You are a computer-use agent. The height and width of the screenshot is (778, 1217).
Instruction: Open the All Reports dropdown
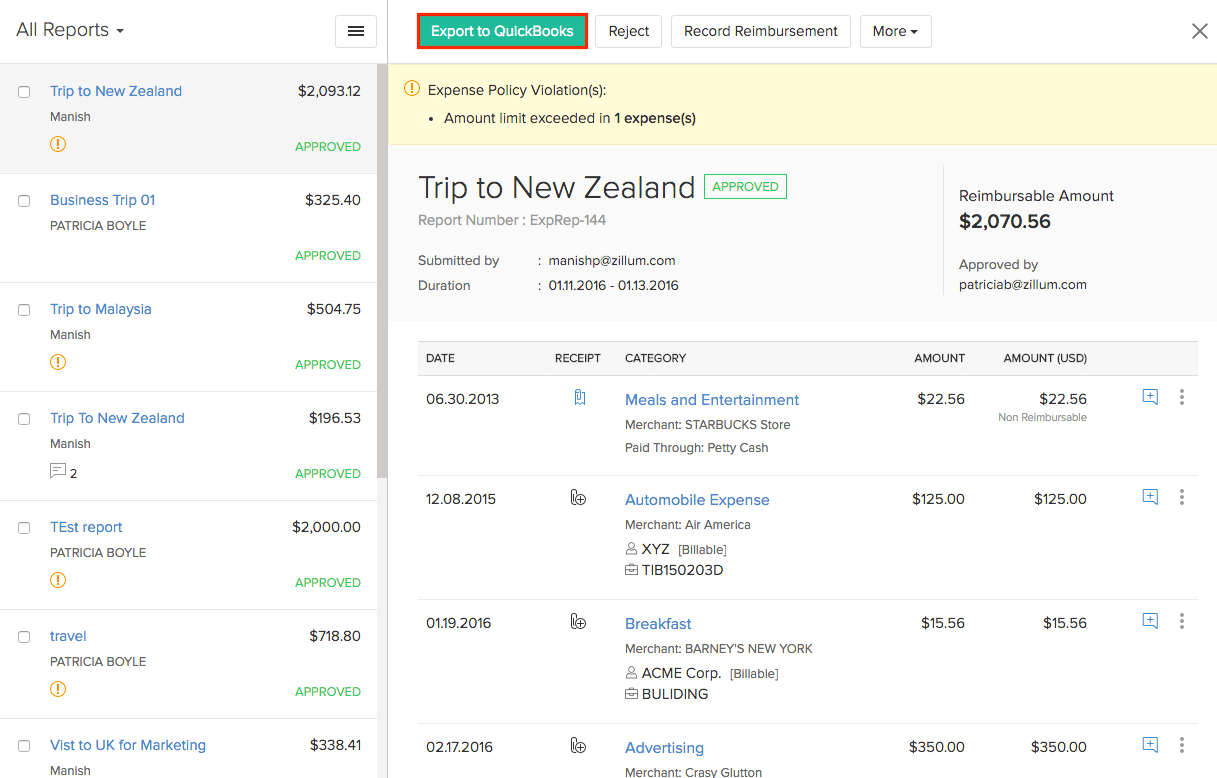pos(69,30)
